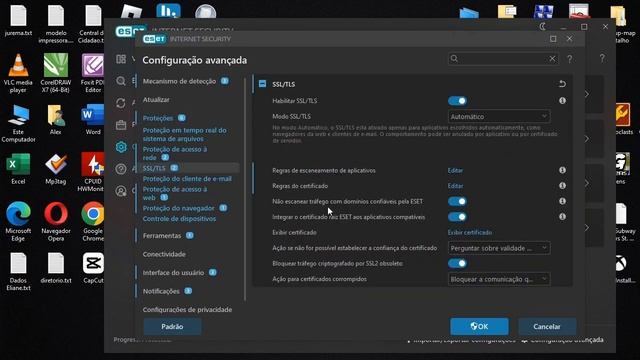Toggle Integrar o certificado raiz ESET switch
Viewport: 640px width, 360px height.
coord(457,217)
